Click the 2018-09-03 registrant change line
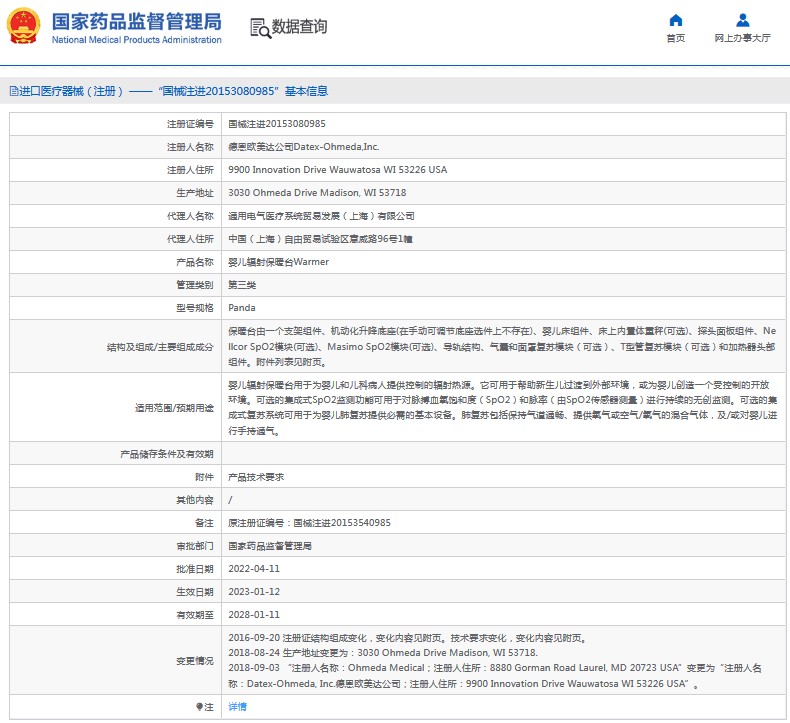This screenshot has height=723, width=790. 495,676
